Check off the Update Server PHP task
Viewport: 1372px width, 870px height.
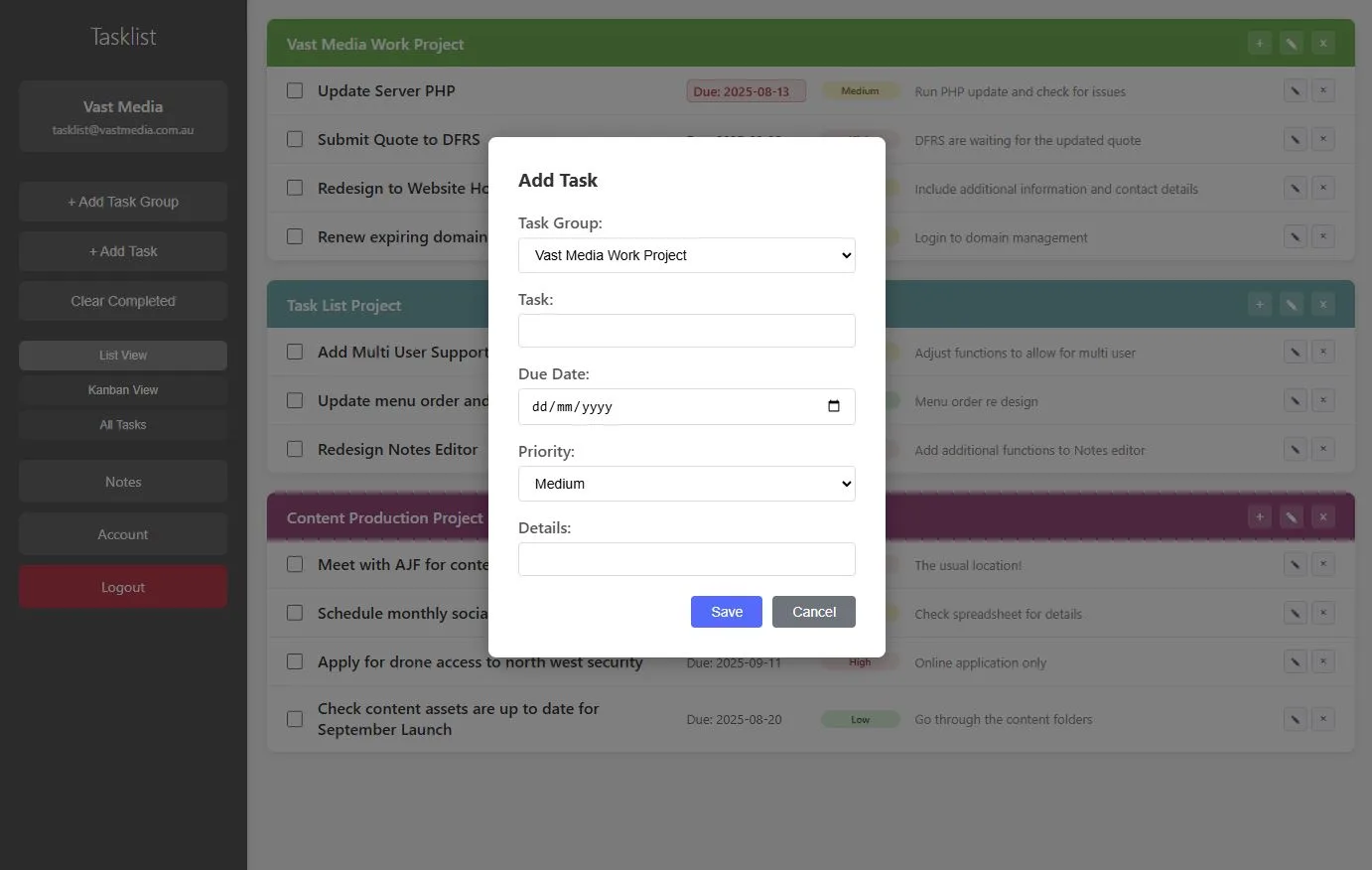click(x=295, y=90)
